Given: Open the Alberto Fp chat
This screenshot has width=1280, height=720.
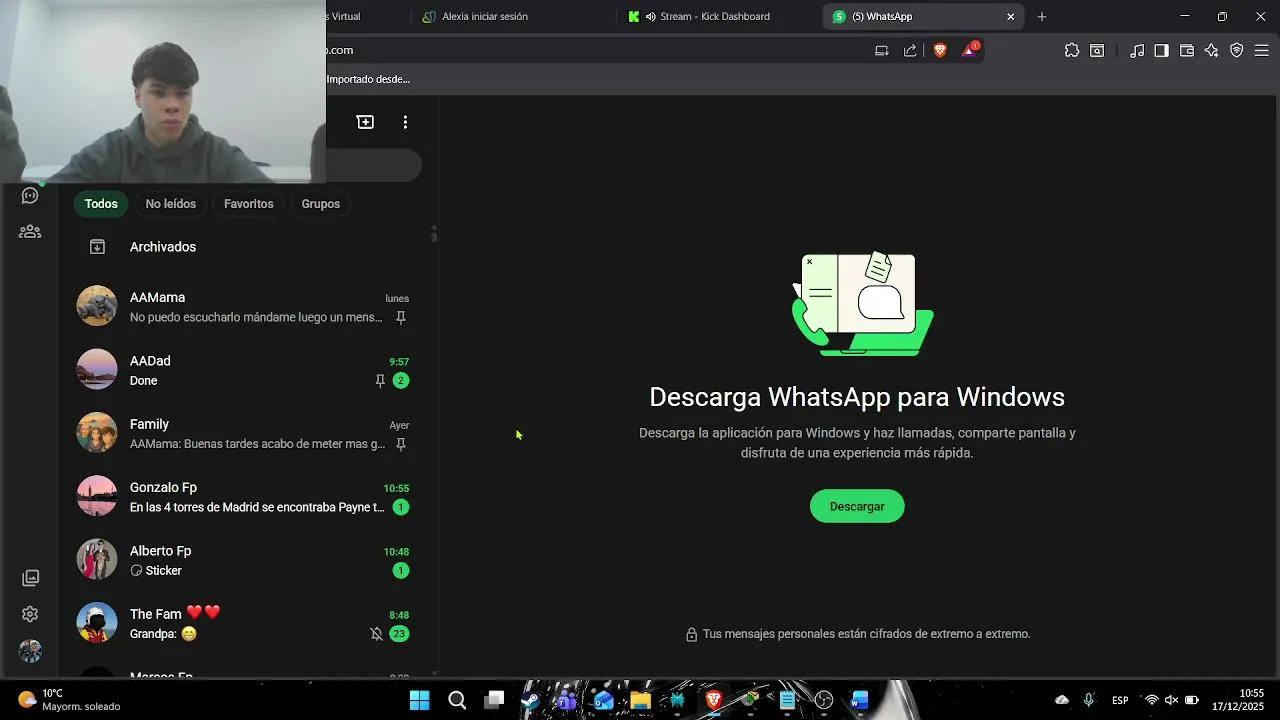Looking at the screenshot, I should pos(248,560).
